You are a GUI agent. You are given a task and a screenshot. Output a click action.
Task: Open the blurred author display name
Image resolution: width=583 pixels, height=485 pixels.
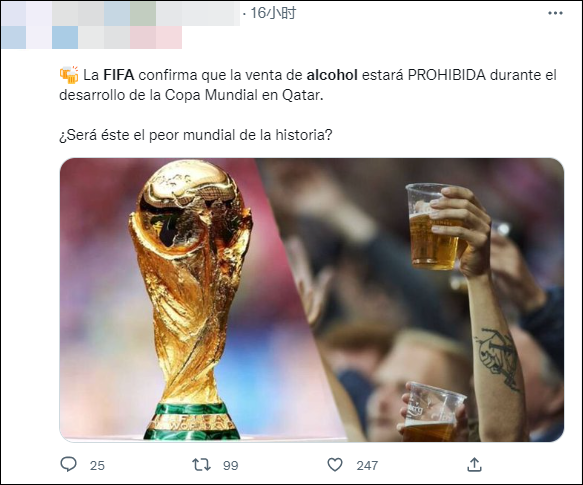click(x=121, y=14)
